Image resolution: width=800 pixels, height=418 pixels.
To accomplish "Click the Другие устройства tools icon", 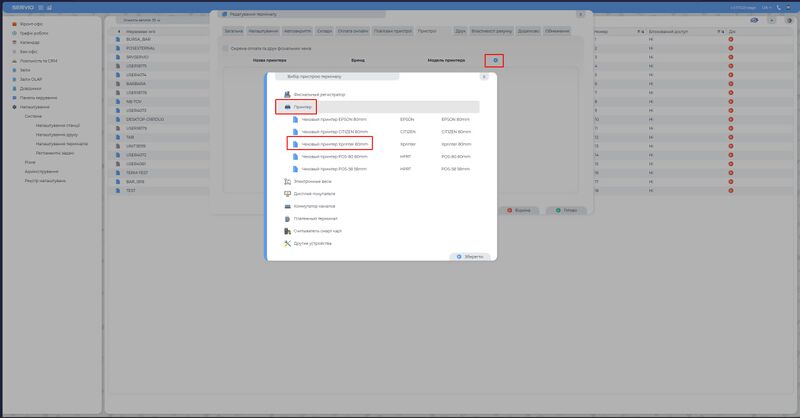I will click(x=287, y=243).
